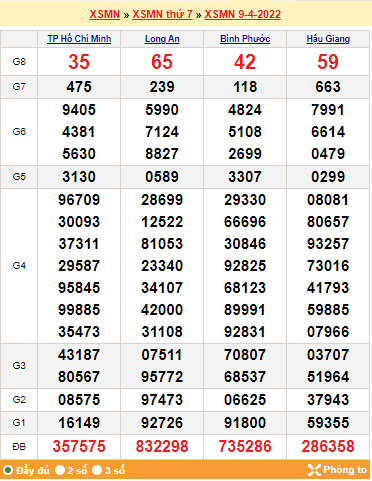The width and height of the screenshot is (372, 481).
Task: Open the TP Hồ Chí Minh column link
Action: click(x=79, y=39)
